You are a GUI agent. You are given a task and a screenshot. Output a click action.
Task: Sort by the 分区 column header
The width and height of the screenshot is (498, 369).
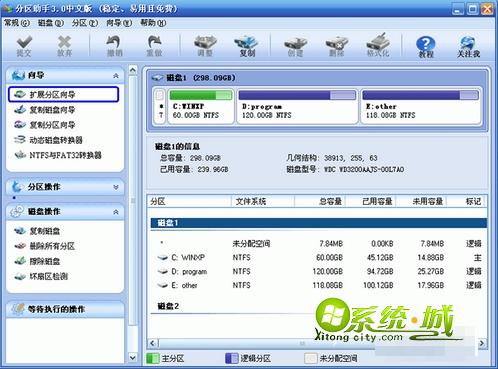click(x=190, y=201)
